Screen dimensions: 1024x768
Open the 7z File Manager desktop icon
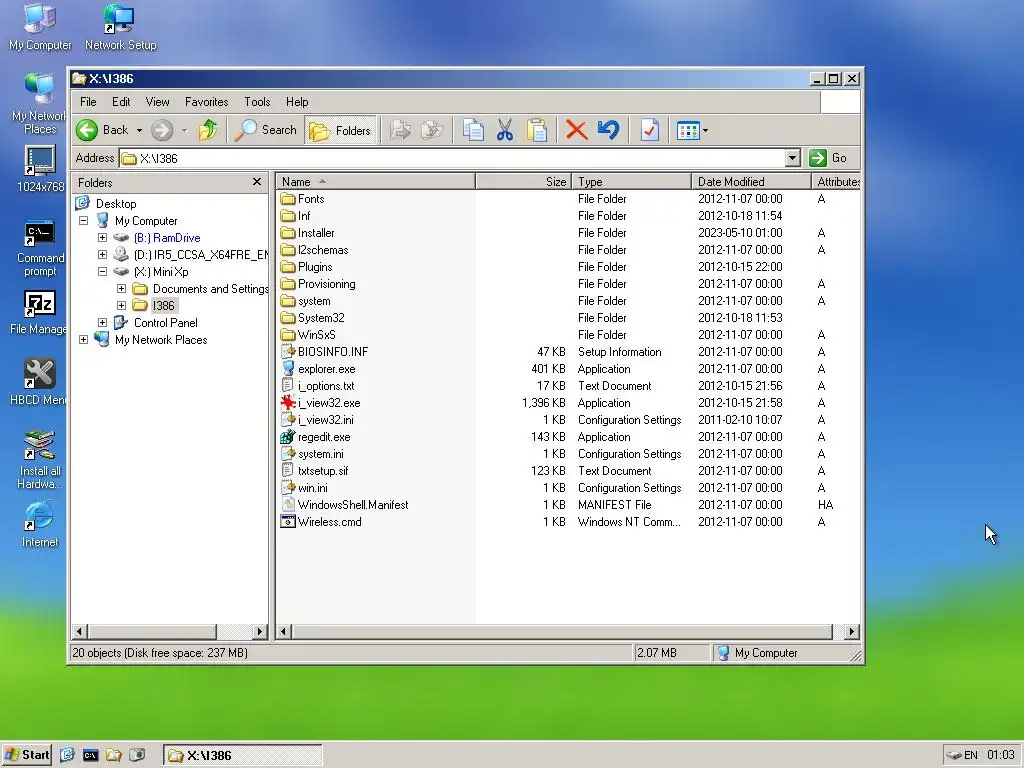(38, 312)
